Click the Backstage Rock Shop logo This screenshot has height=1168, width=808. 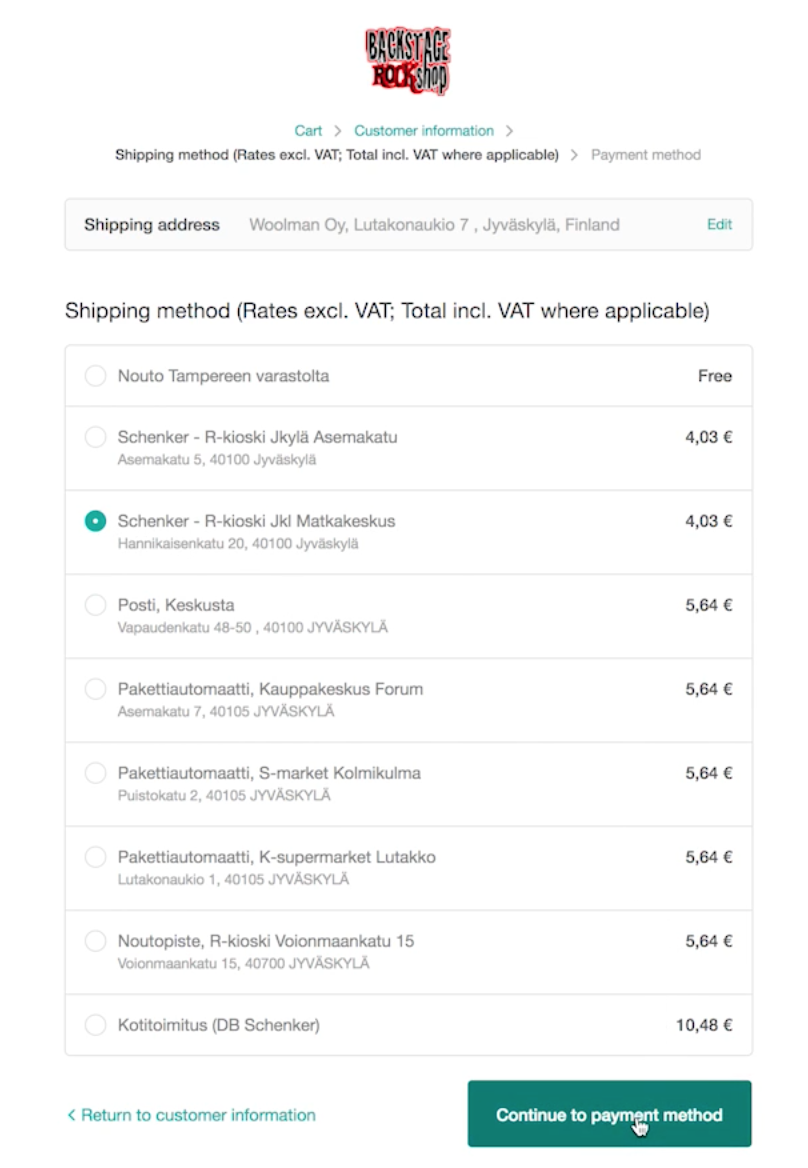(x=408, y=60)
